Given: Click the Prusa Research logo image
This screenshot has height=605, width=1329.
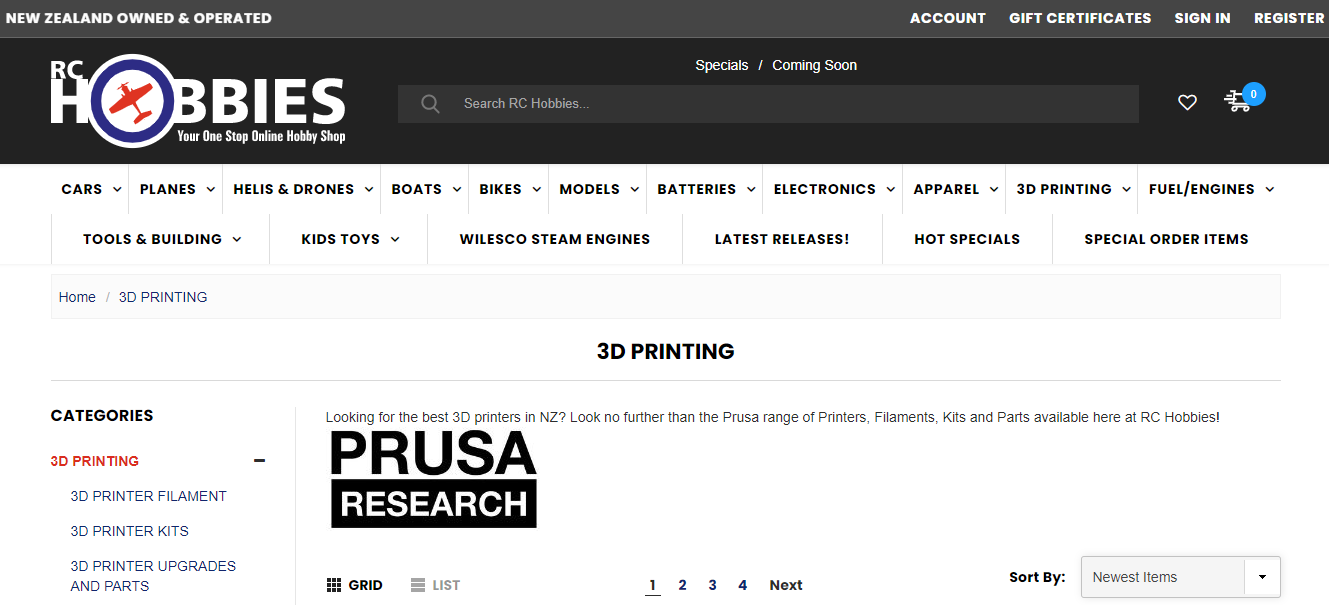Looking at the screenshot, I should pyautogui.click(x=433, y=479).
